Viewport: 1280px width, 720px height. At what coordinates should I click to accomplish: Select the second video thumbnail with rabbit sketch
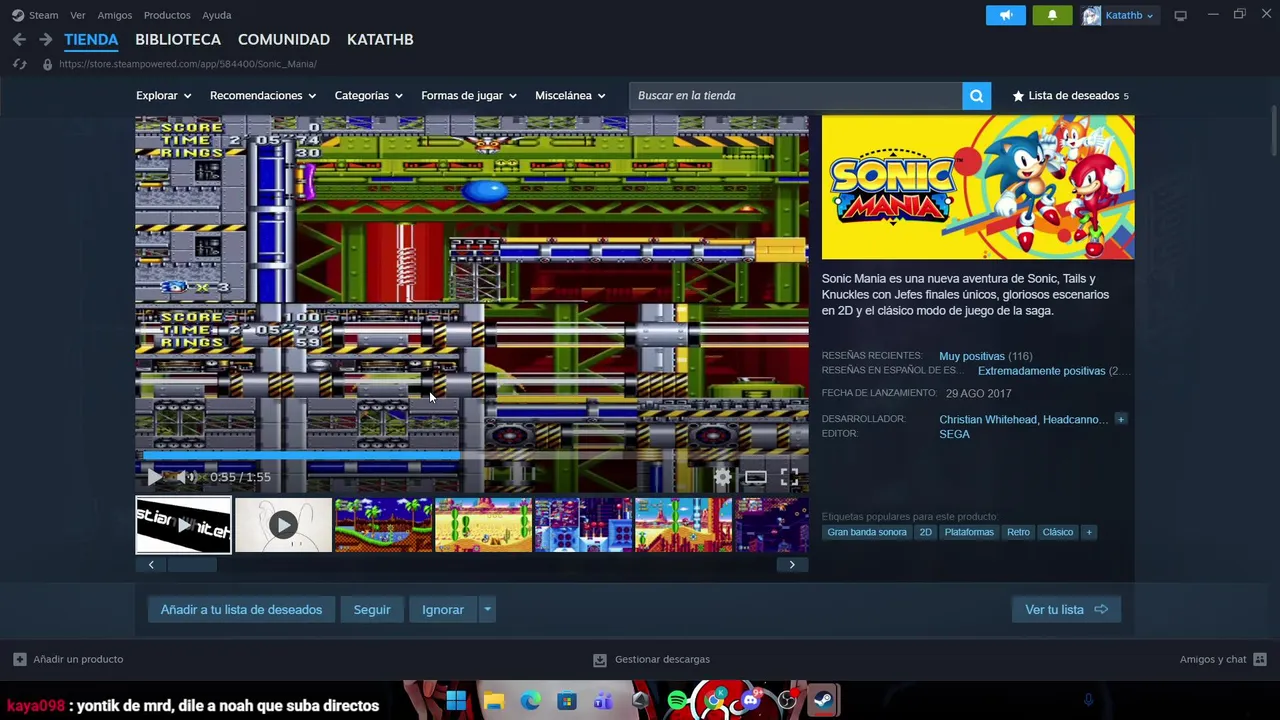(283, 525)
